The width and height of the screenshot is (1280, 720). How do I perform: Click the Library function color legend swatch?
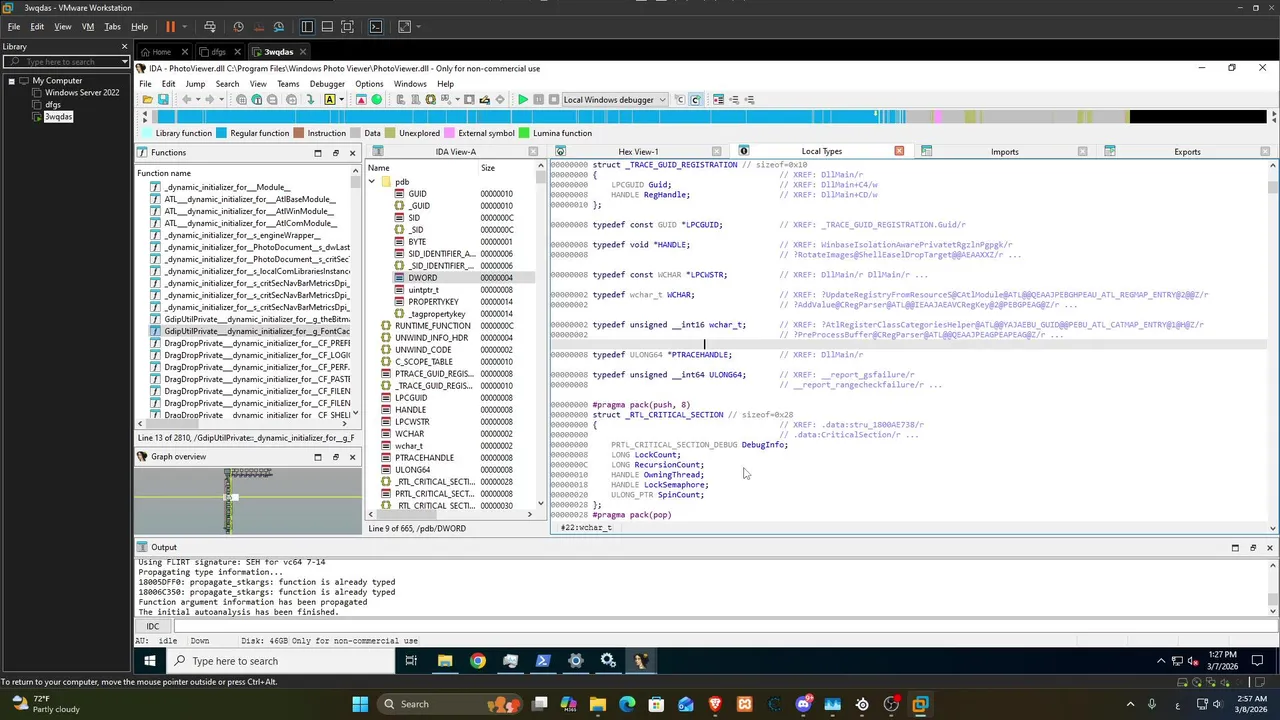point(146,133)
